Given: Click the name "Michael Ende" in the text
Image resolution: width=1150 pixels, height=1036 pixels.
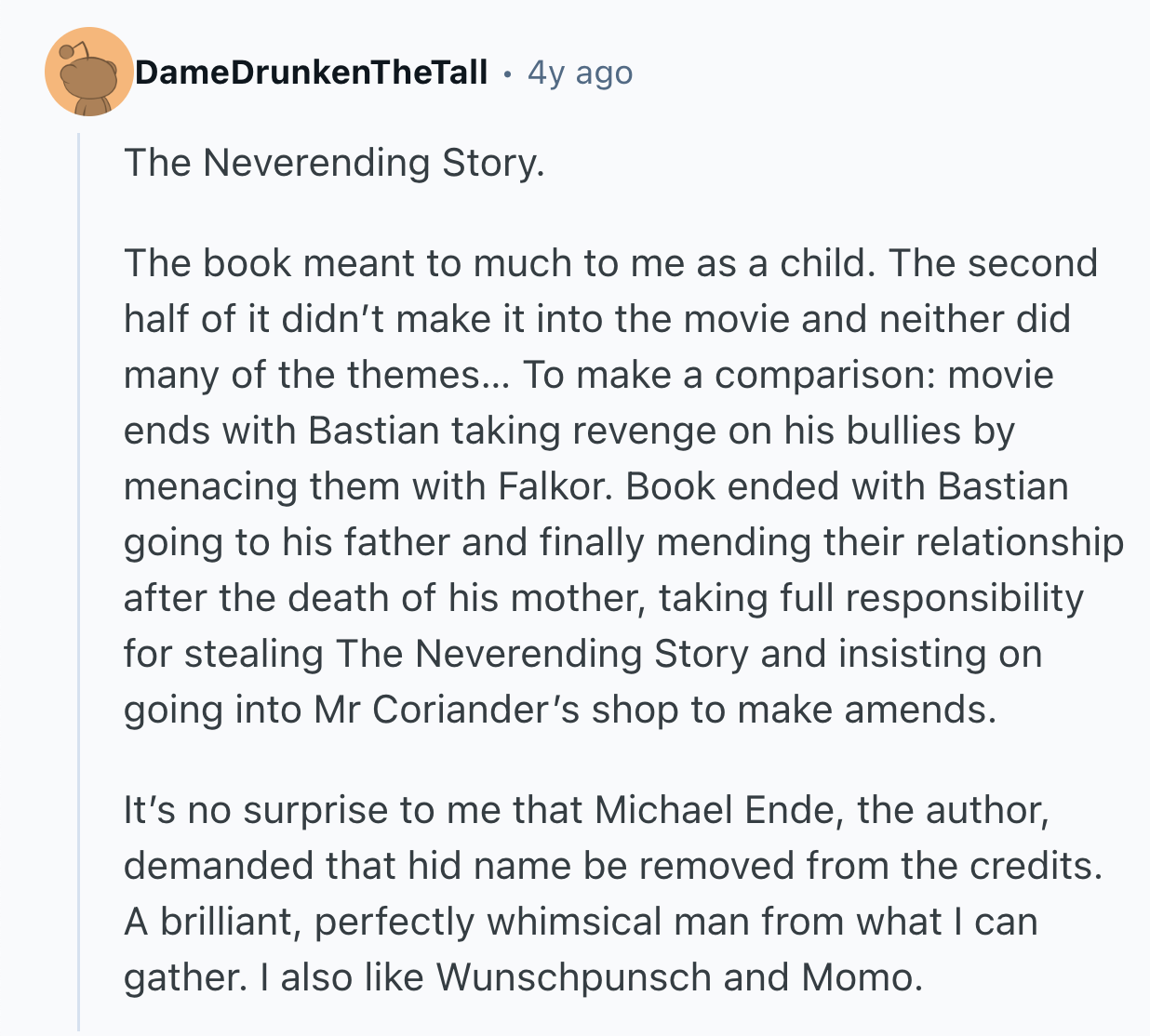Looking at the screenshot, I should (718, 810).
